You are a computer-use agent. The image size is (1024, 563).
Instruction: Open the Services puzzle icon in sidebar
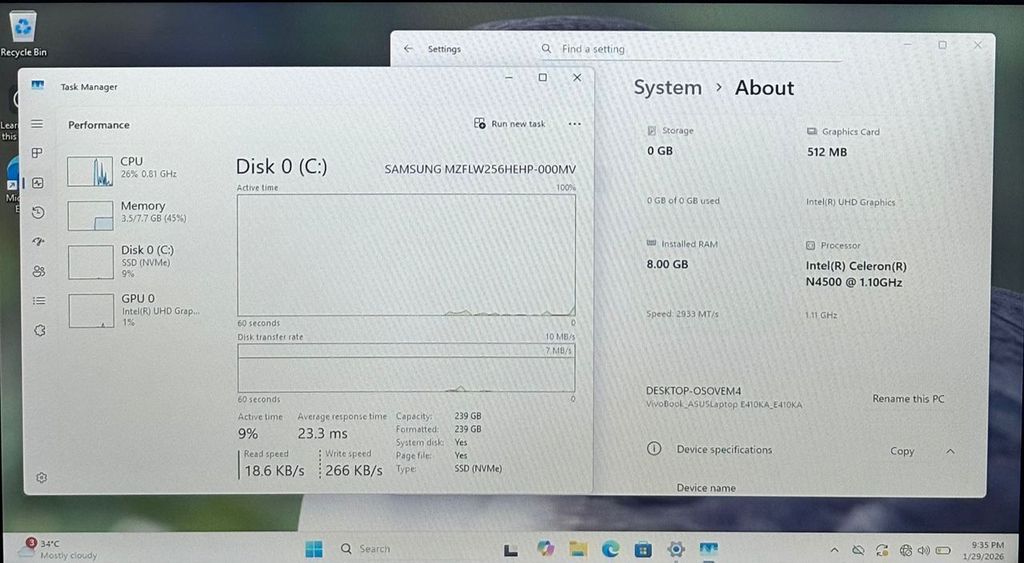coord(39,330)
